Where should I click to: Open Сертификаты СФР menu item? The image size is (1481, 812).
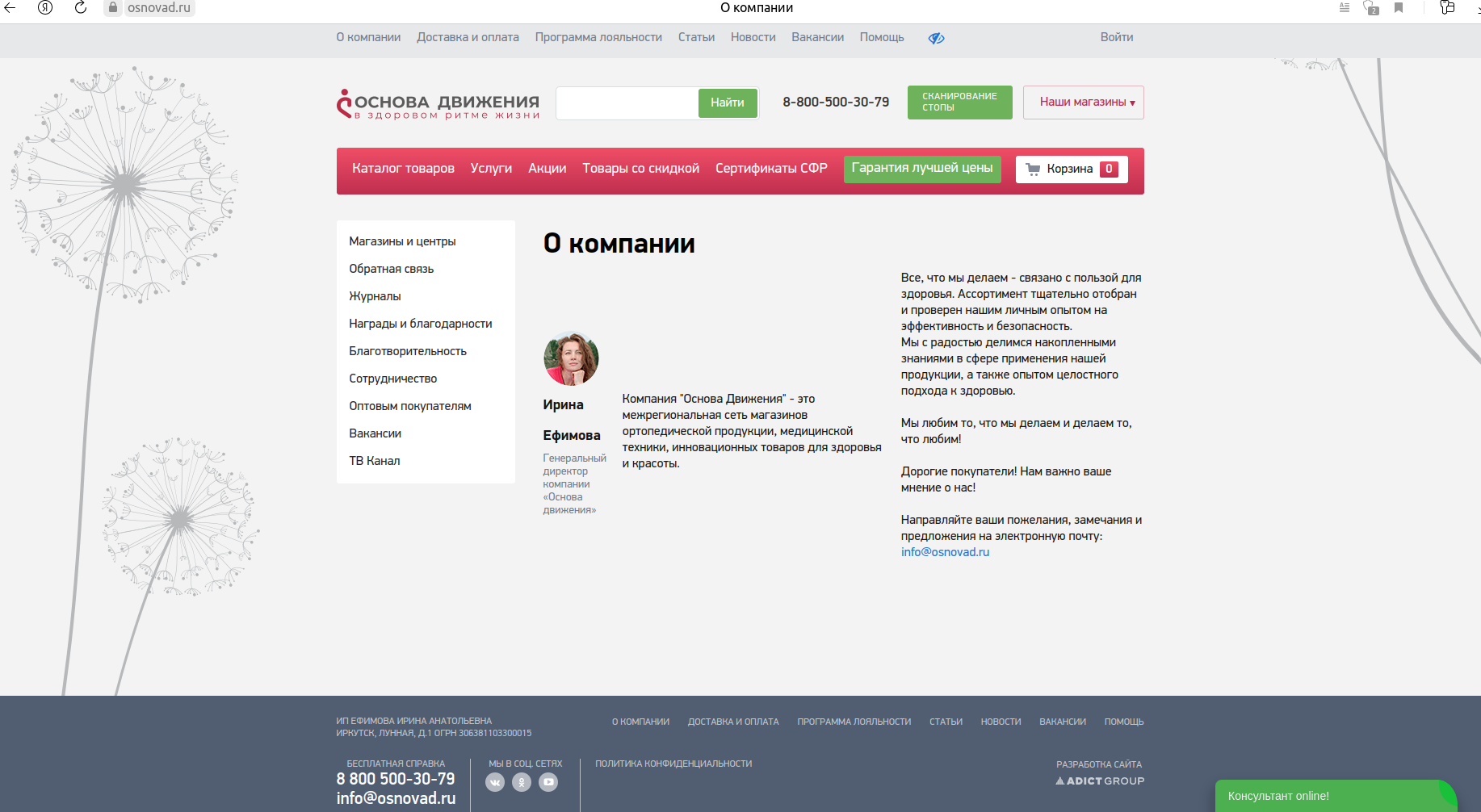[771, 169]
